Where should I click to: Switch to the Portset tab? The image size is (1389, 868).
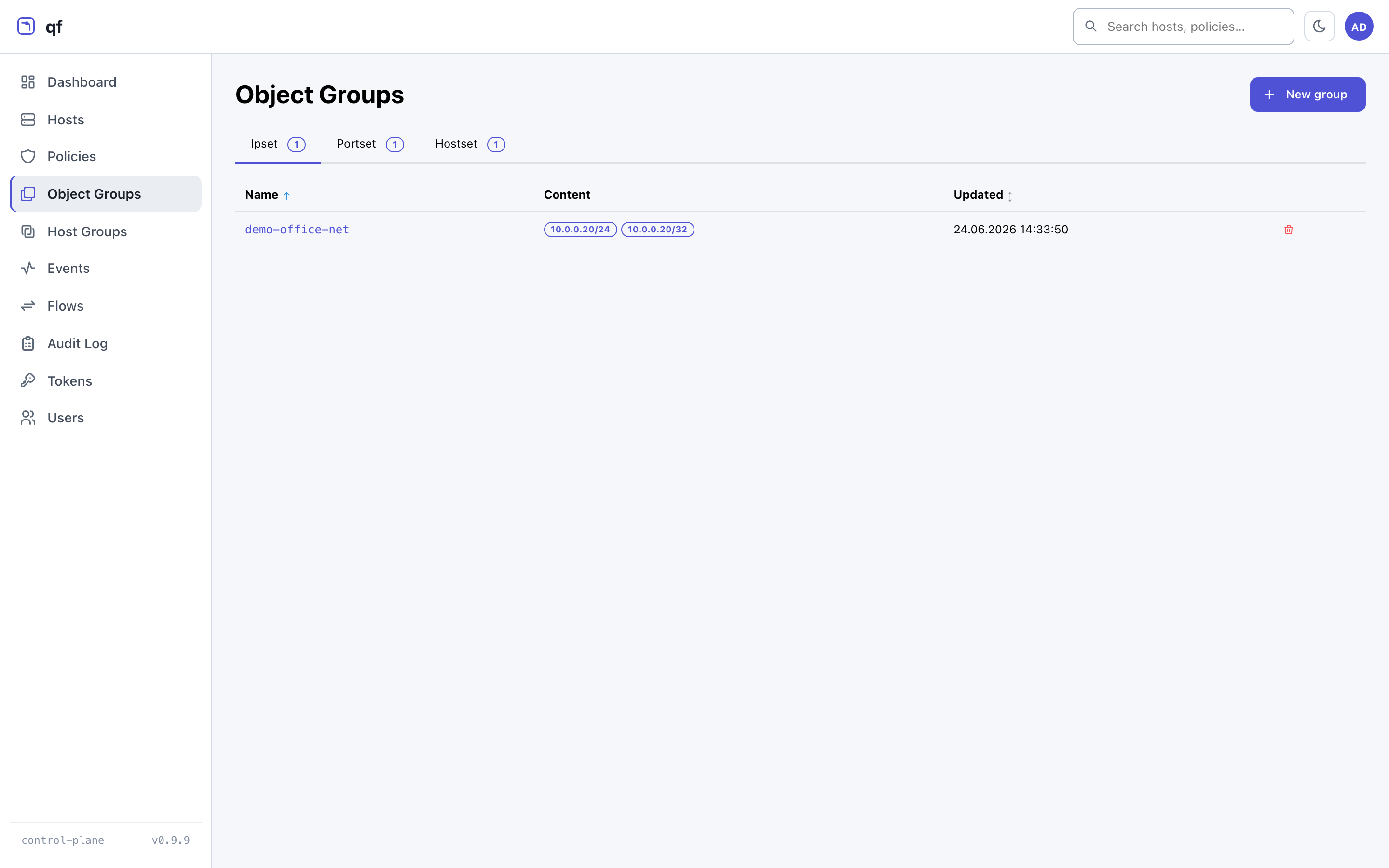point(370,144)
